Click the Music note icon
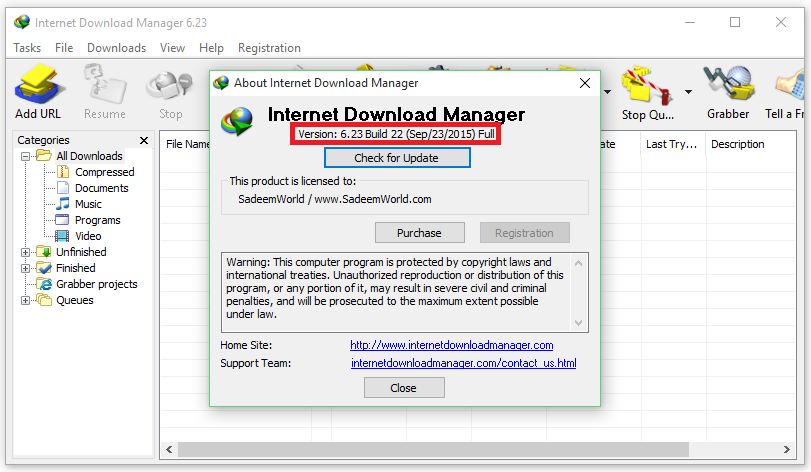Viewport: 811px width, 472px height. [63, 204]
